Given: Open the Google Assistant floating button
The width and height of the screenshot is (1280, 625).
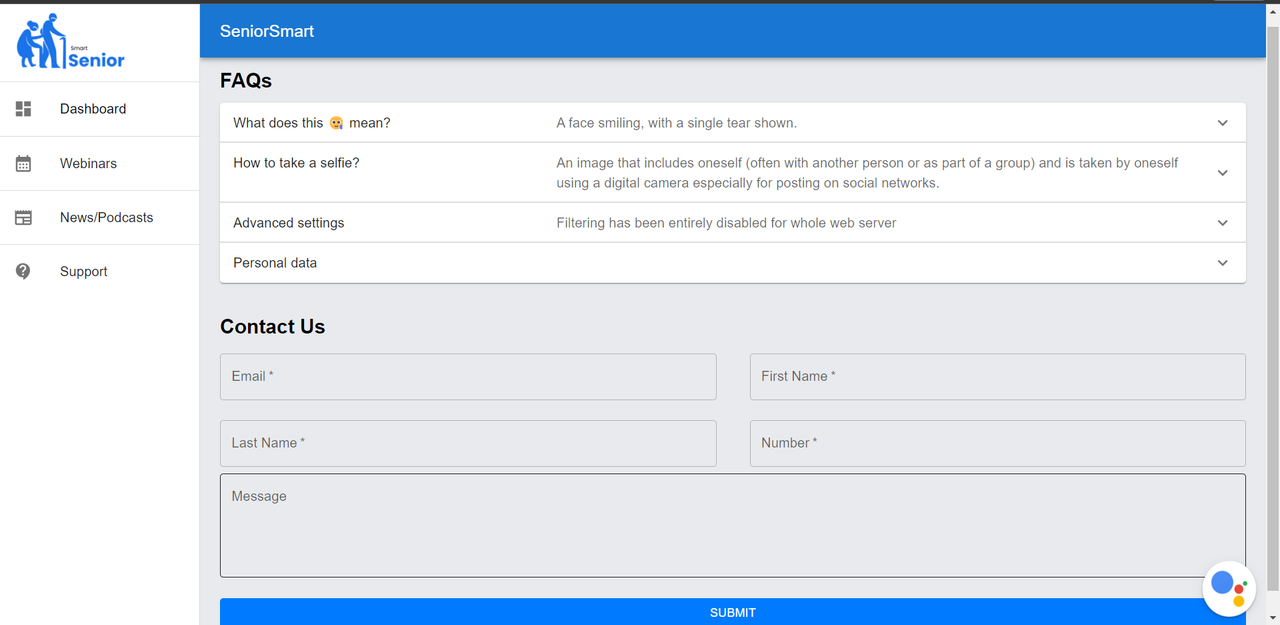Looking at the screenshot, I should pyautogui.click(x=1228, y=589).
